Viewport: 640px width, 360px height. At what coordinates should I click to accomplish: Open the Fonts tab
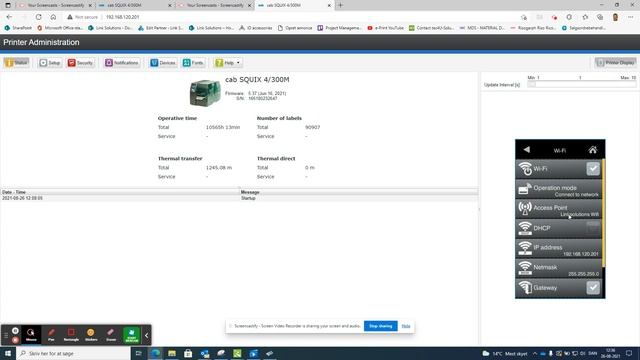click(x=193, y=63)
